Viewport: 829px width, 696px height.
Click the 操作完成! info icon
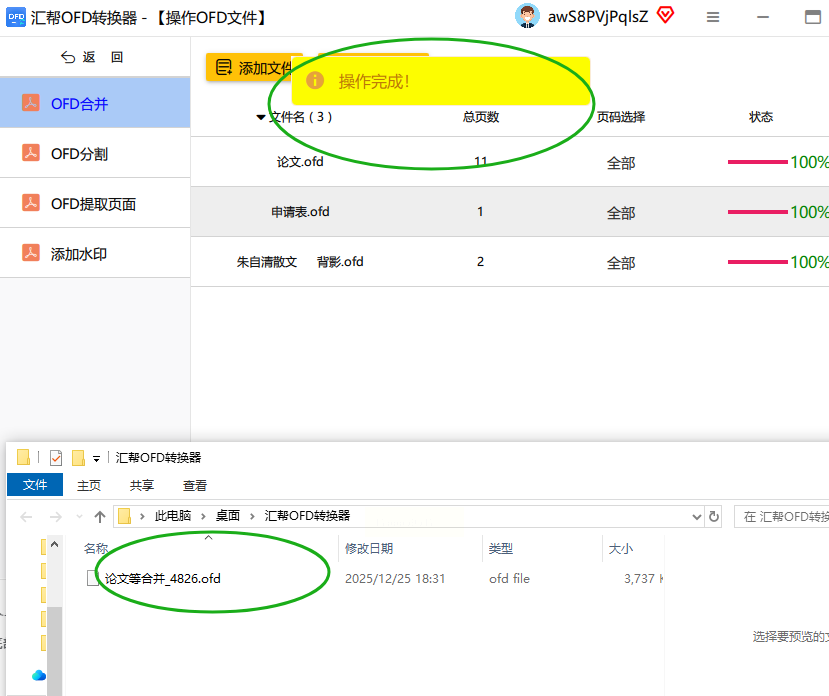point(315,80)
